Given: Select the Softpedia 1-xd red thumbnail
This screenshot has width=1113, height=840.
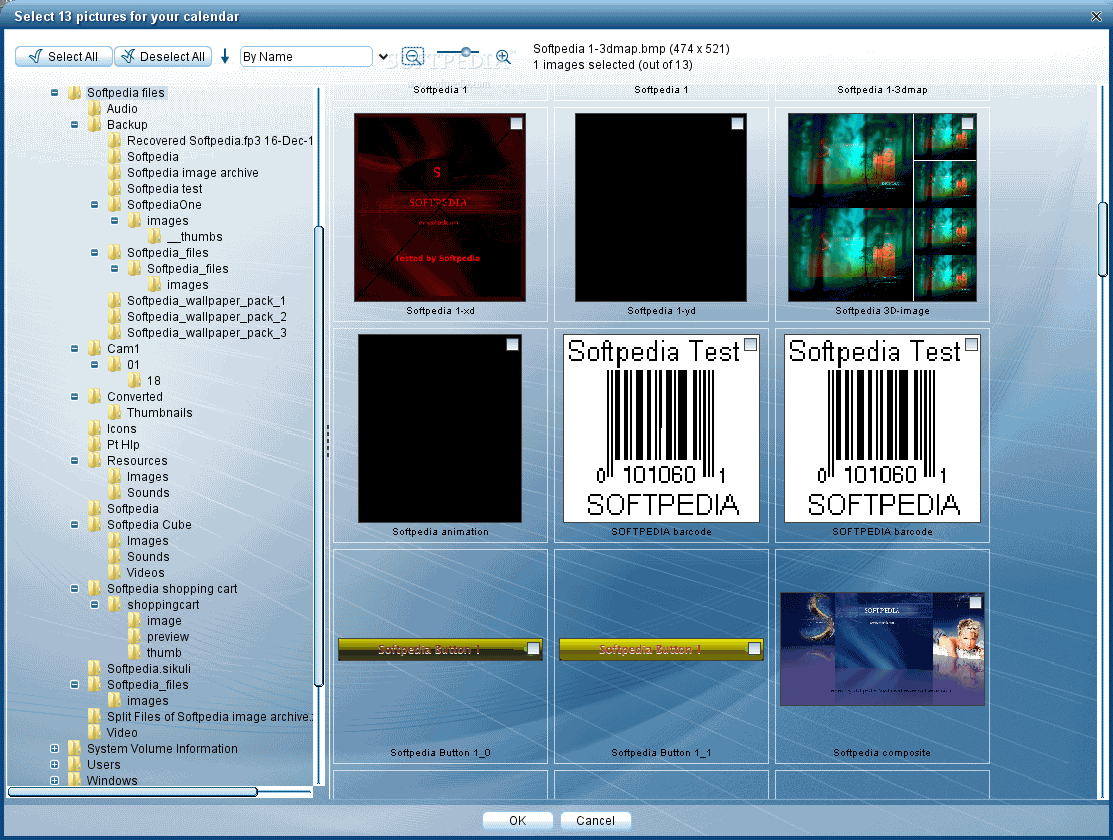Looking at the screenshot, I should [440, 207].
